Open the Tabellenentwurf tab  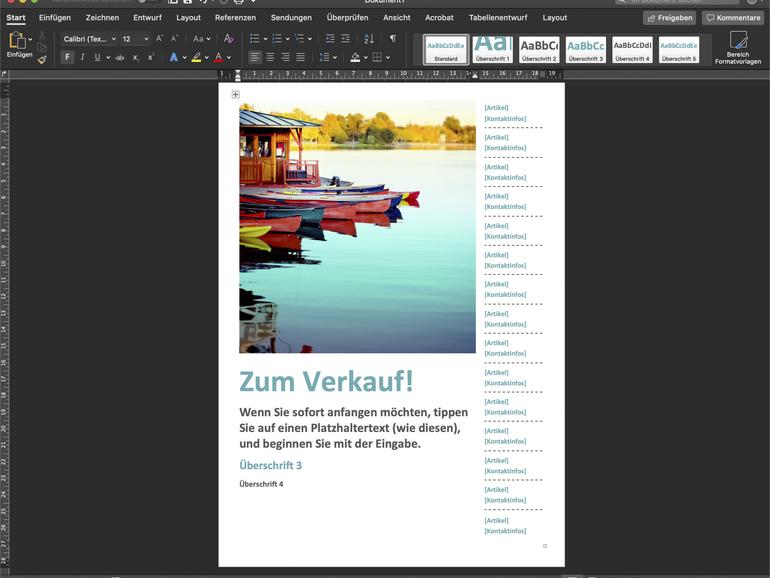click(x=498, y=18)
